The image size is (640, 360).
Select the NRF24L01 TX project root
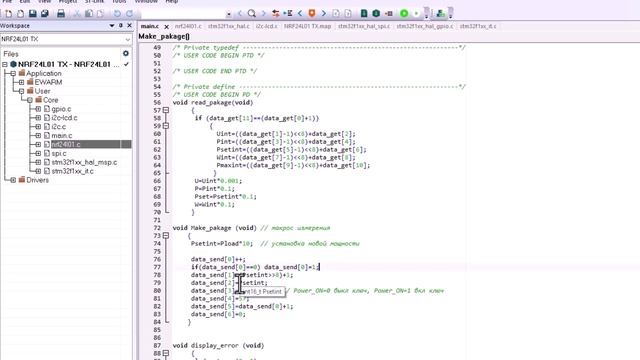coord(69,64)
